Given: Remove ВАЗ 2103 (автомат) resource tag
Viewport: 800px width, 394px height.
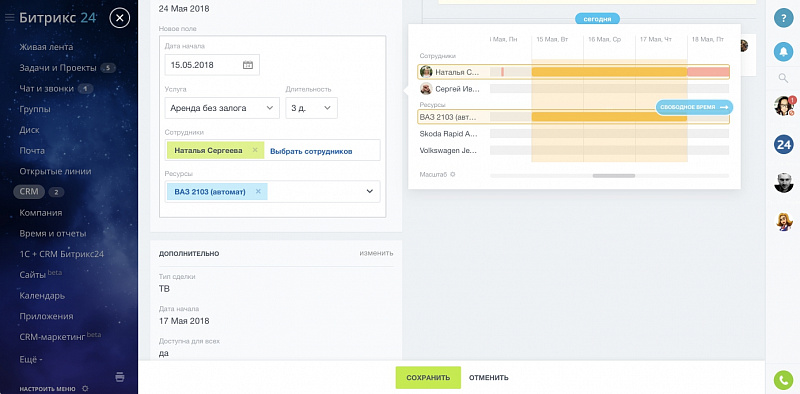Looking at the screenshot, I should pyautogui.click(x=258, y=191).
